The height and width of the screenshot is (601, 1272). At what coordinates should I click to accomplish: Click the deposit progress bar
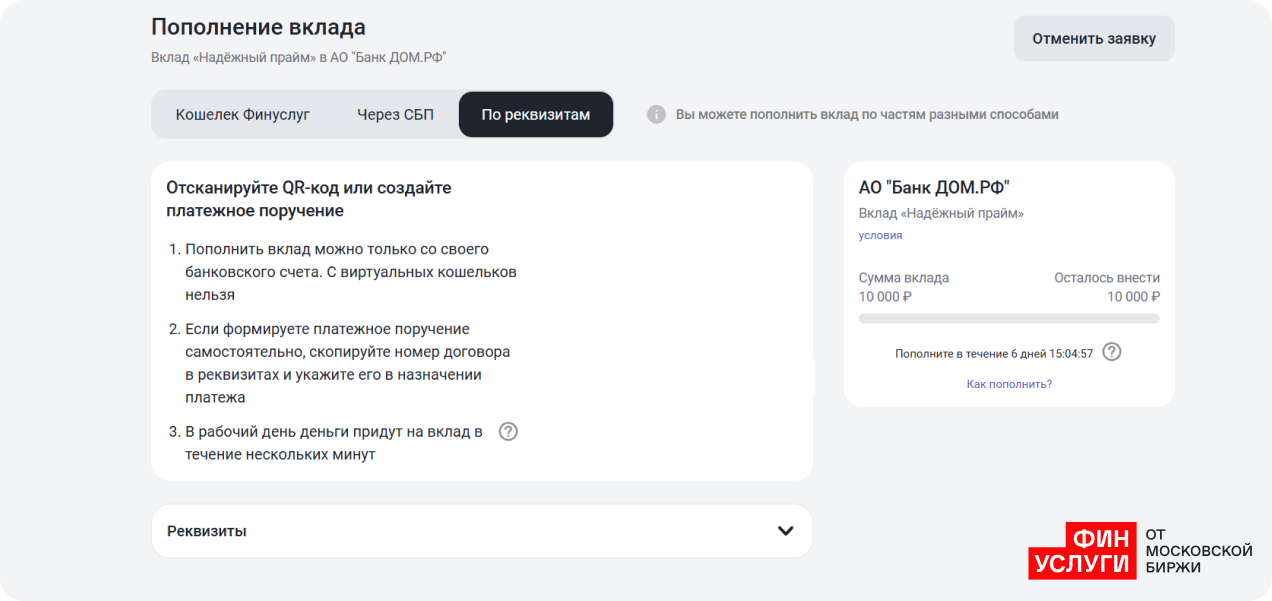coord(1009,318)
